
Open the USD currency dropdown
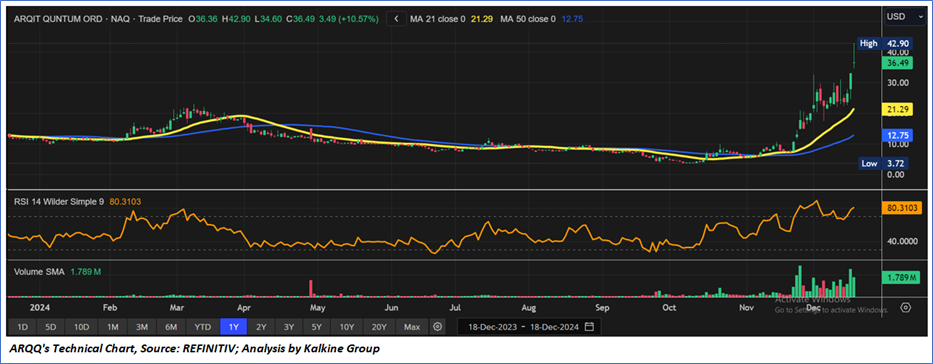click(x=904, y=17)
